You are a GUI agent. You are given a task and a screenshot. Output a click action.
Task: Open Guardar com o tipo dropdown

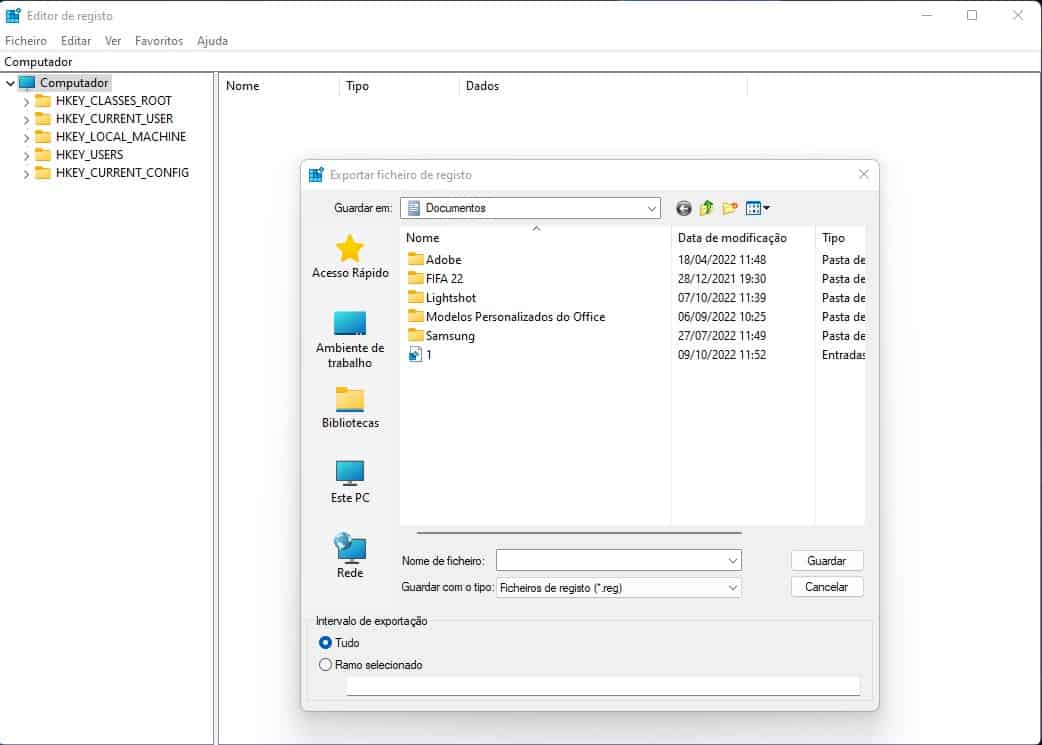732,587
